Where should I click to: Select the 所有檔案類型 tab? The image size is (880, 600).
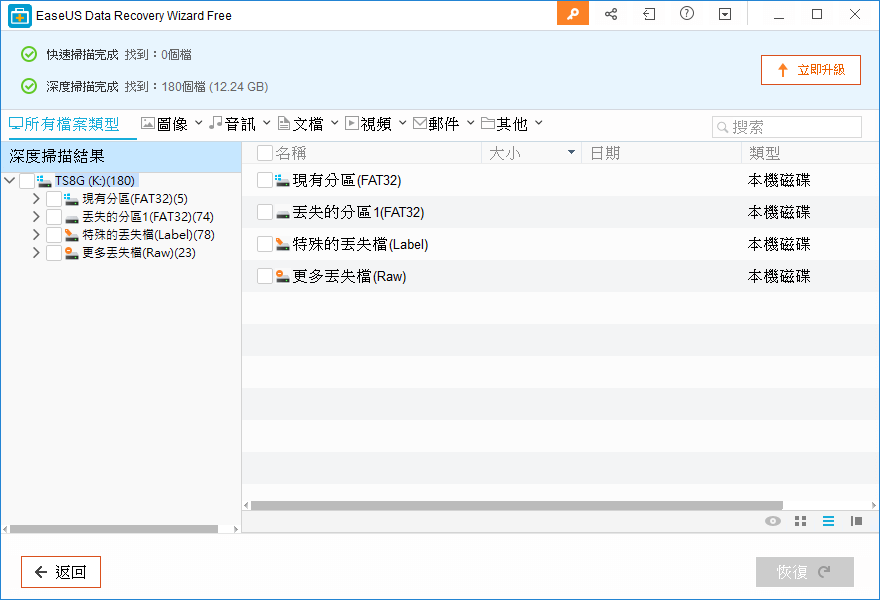(64, 124)
